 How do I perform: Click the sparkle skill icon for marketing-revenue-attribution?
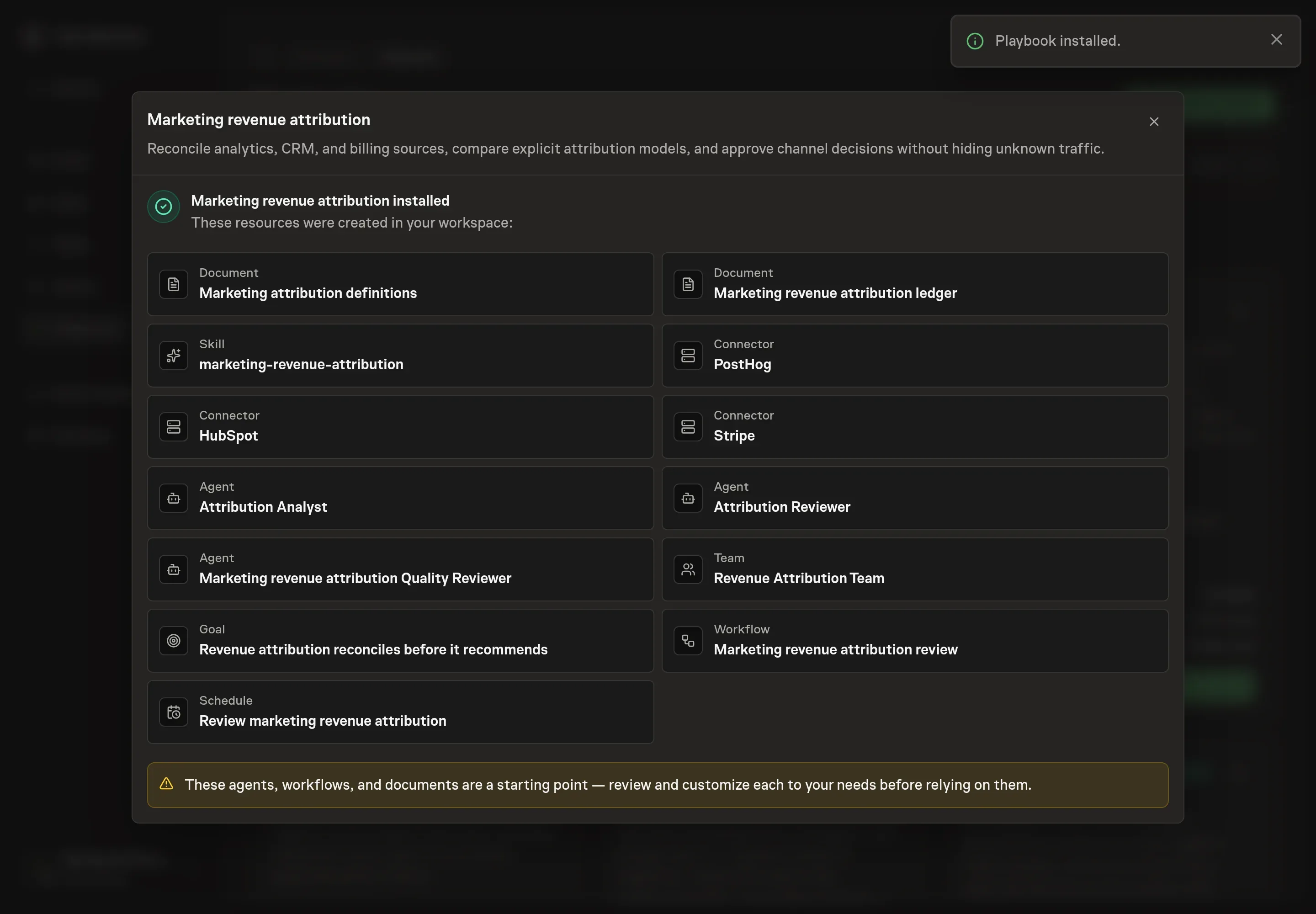[x=174, y=355]
